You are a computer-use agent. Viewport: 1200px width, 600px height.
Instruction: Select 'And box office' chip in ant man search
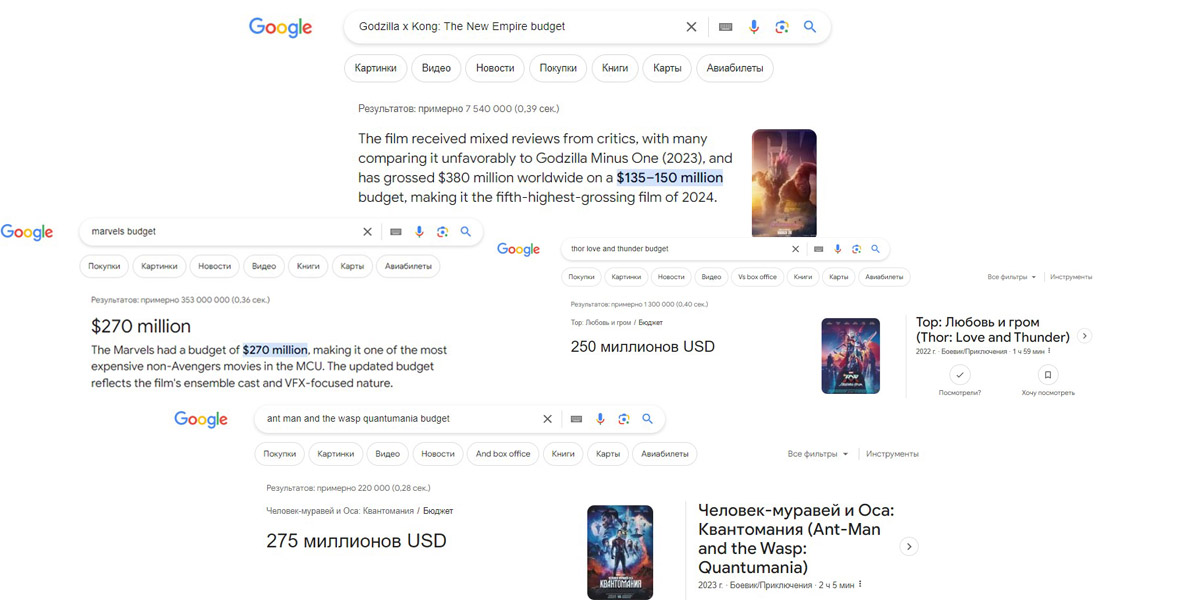click(x=503, y=454)
